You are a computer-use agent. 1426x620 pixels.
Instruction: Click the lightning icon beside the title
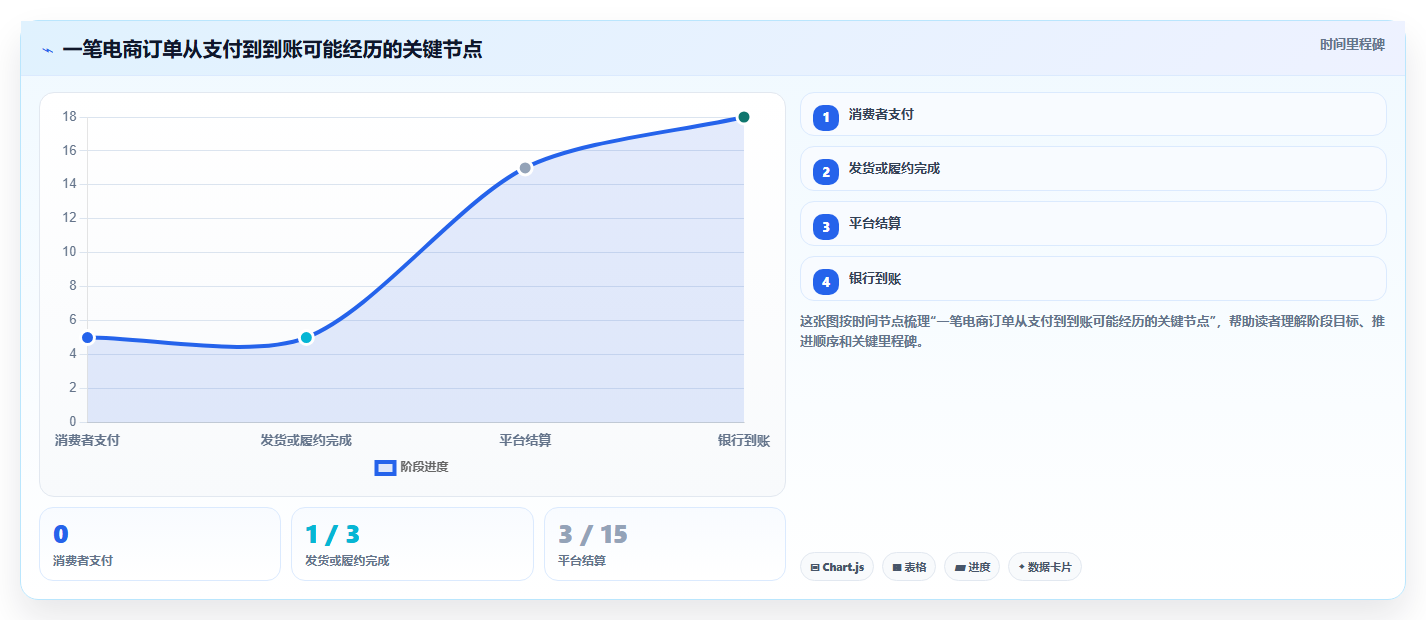[47, 50]
